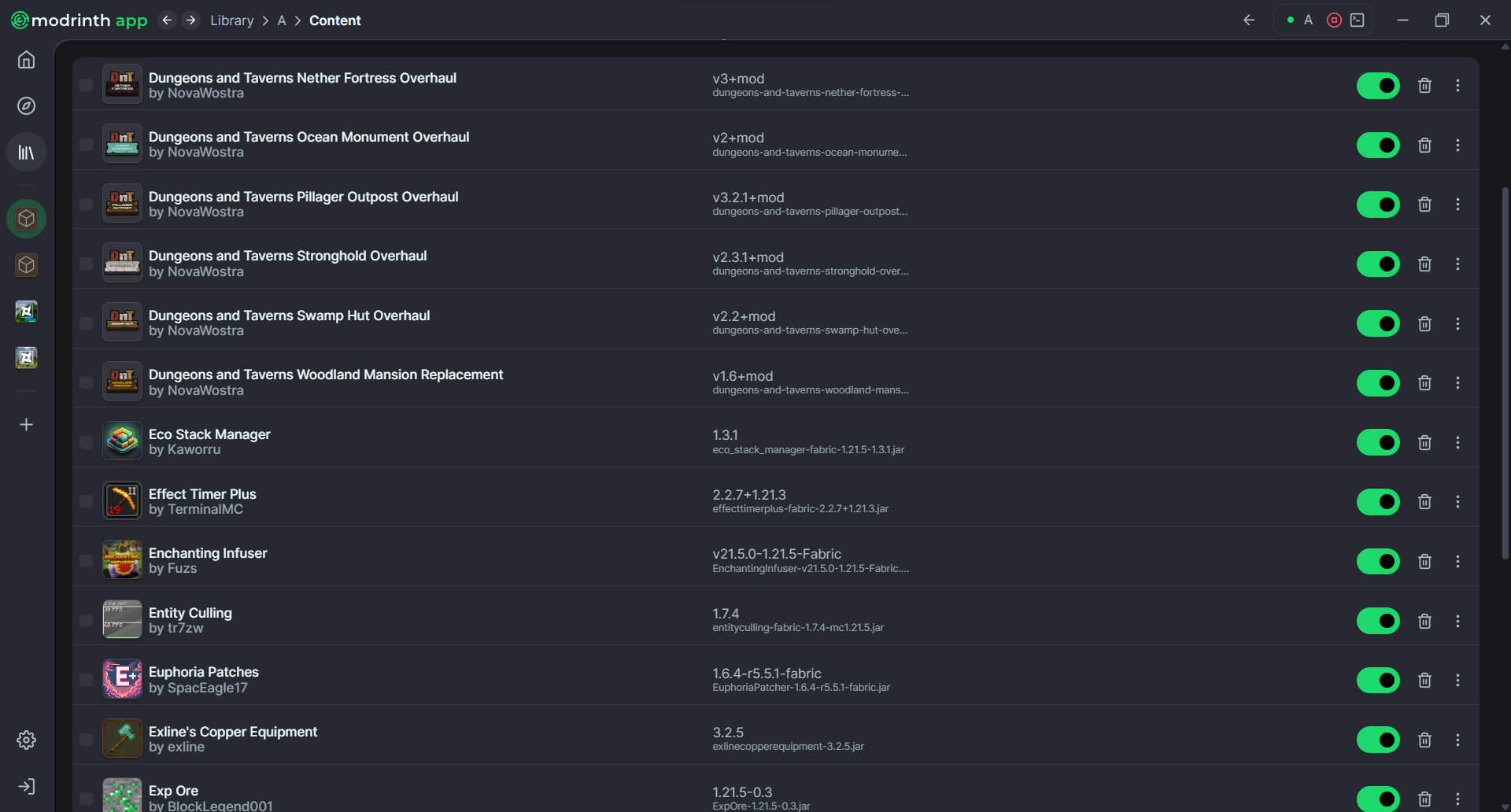Open the instance logs terminal icon
This screenshot has height=812, width=1511.
click(x=1358, y=20)
